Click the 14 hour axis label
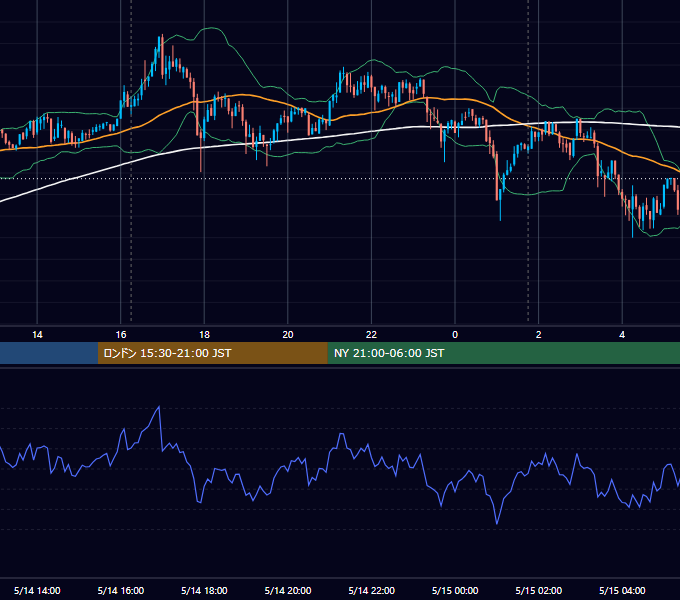This screenshot has height=600, width=680. pos(37,335)
